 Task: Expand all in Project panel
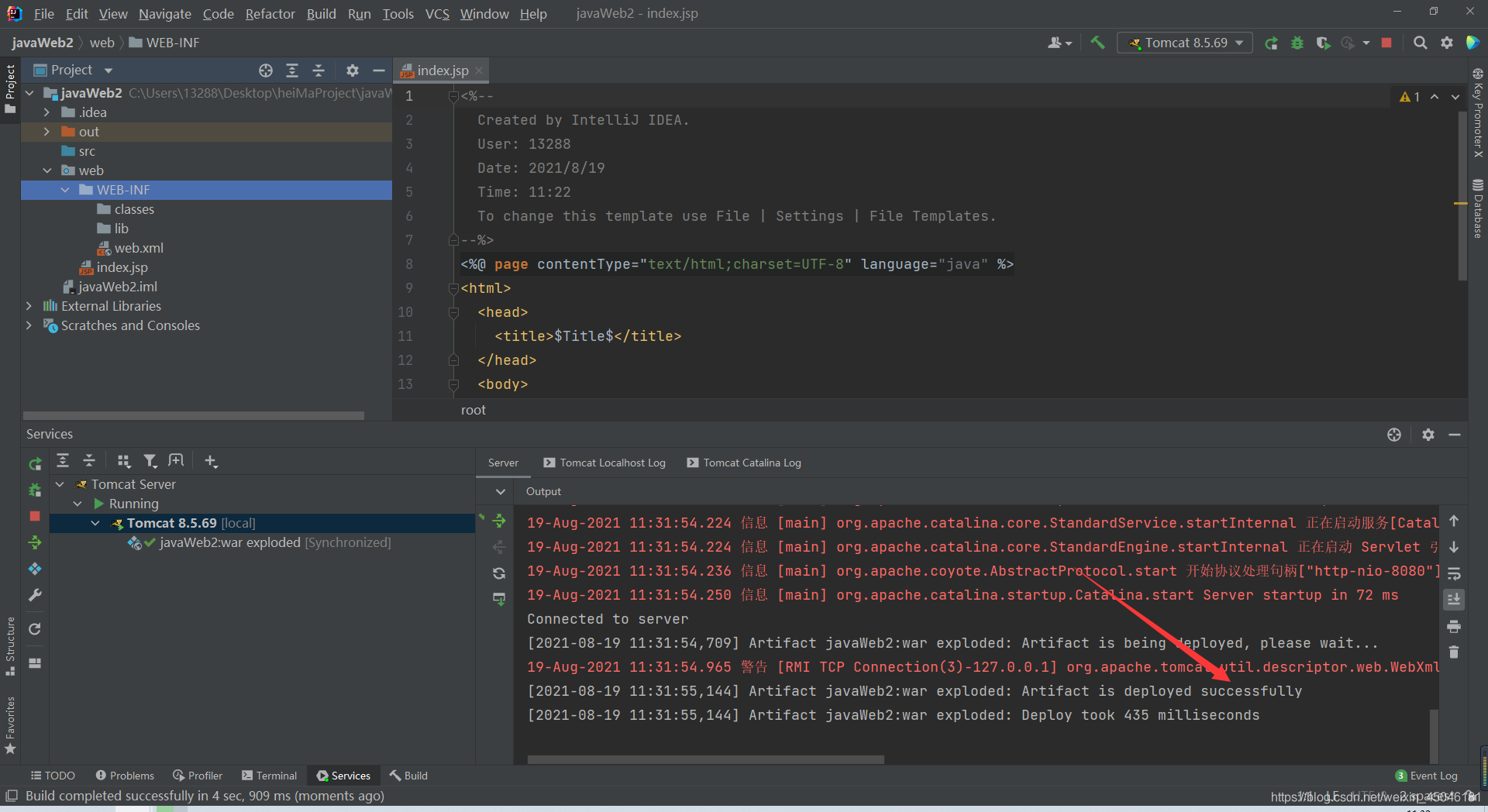(x=292, y=71)
